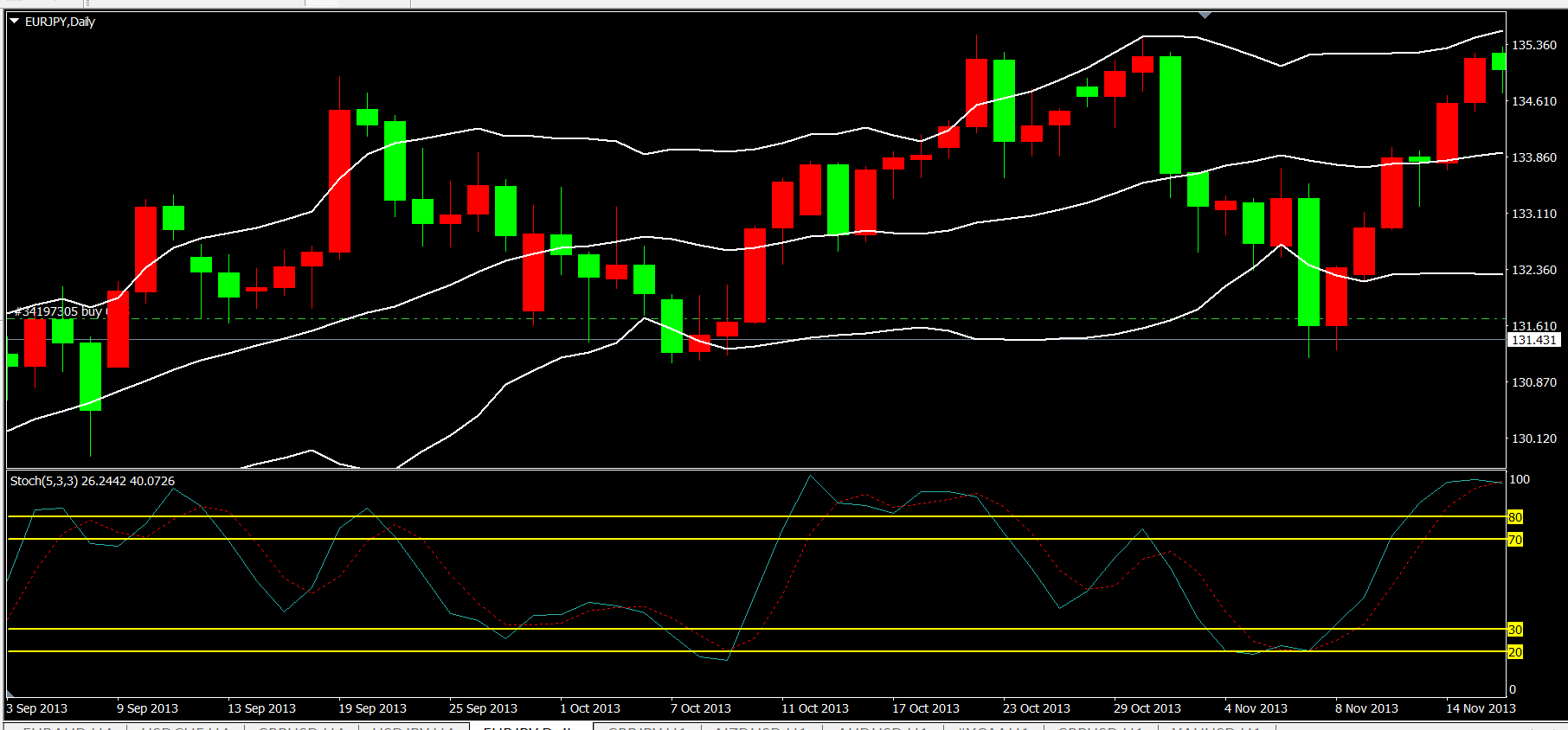1568x730 pixels.
Task: Click the 9 Sep 2013 date label
Action: tap(148, 708)
